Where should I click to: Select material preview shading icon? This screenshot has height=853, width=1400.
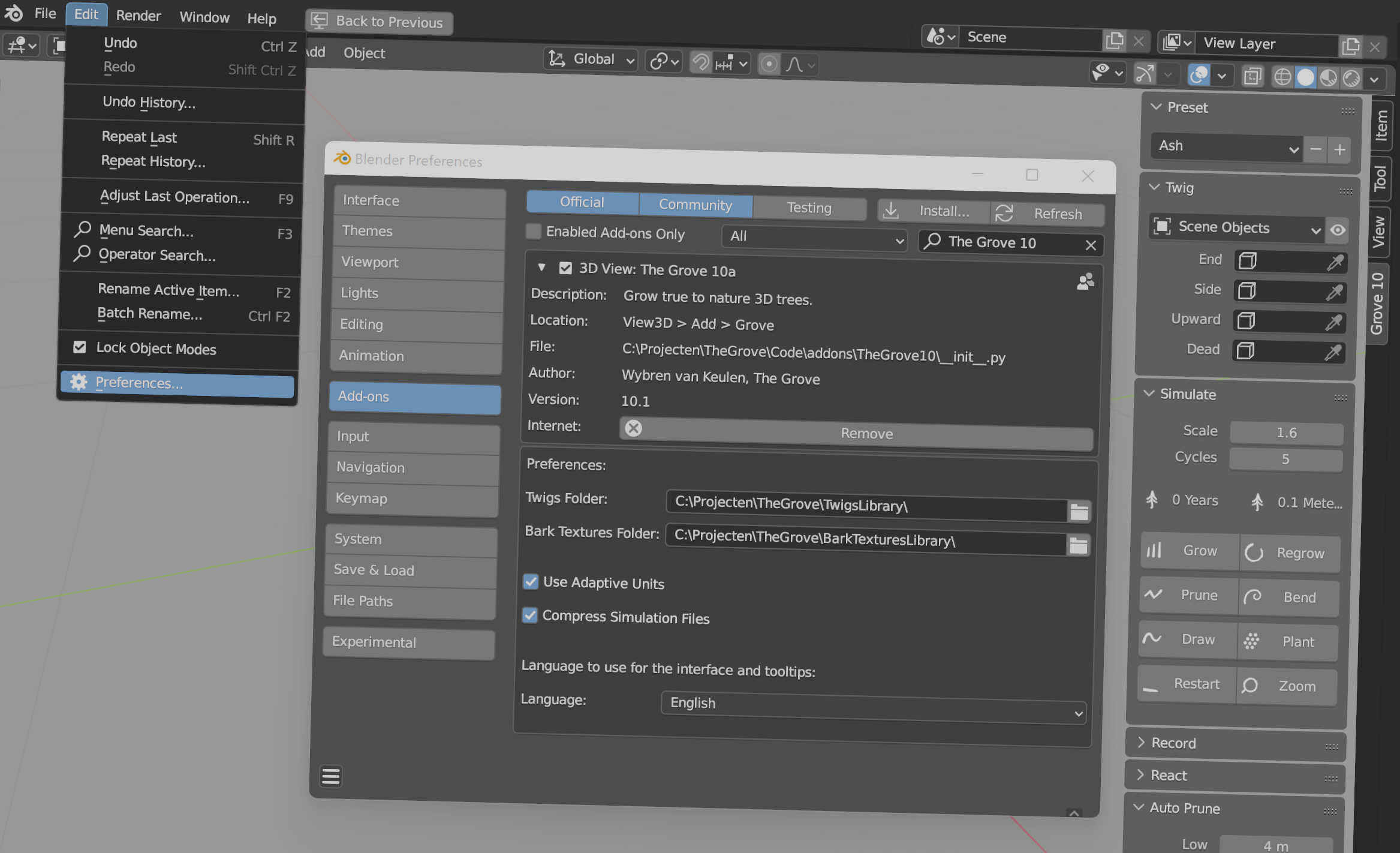1328,78
